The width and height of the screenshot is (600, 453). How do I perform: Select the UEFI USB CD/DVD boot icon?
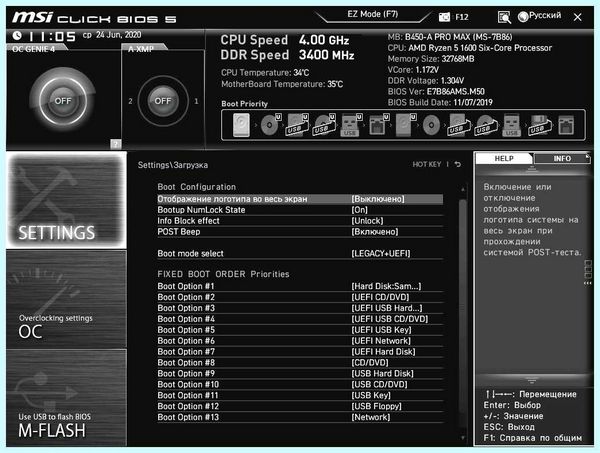(x=324, y=125)
